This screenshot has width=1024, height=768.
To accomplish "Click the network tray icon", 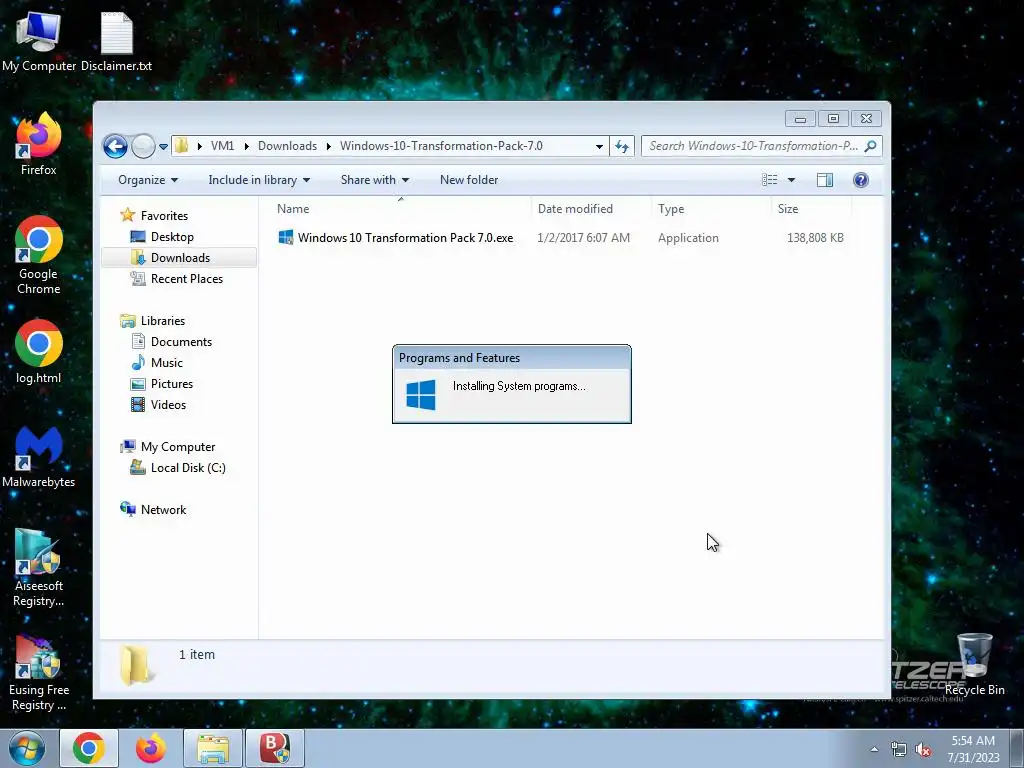I will coord(899,750).
